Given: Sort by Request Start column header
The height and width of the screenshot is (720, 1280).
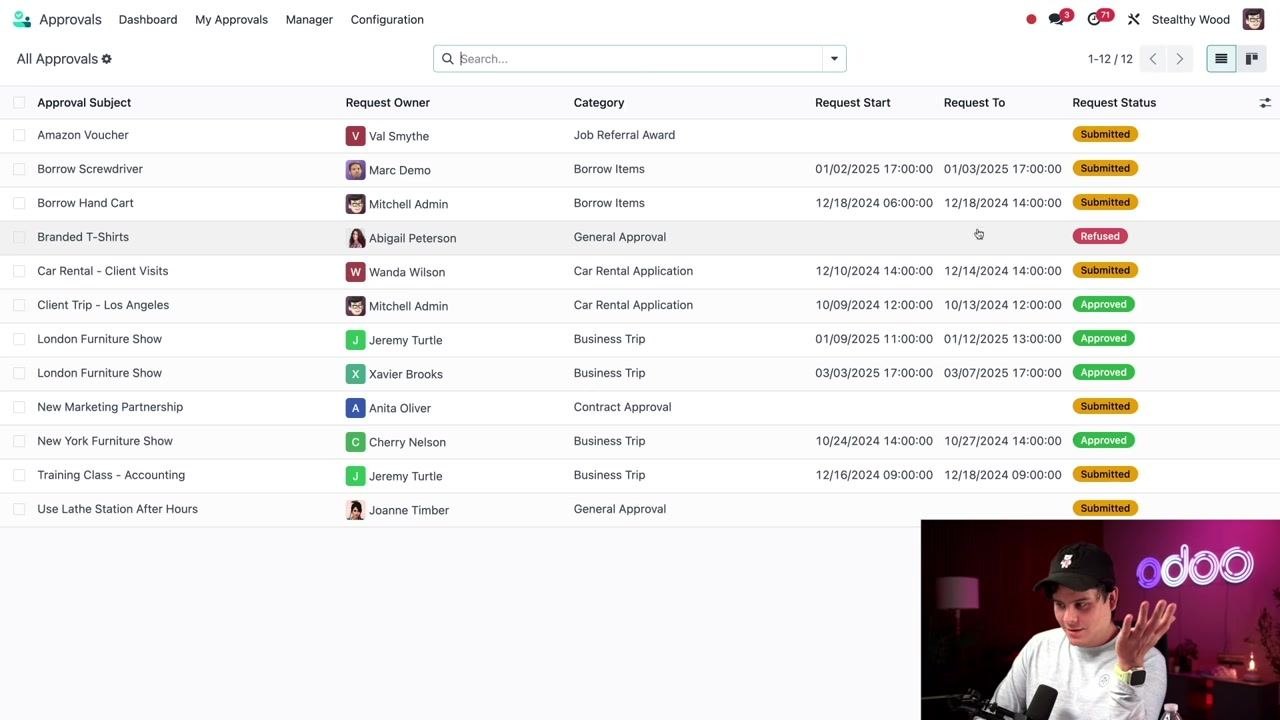Looking at the screenshot, I should pos(853,102).
